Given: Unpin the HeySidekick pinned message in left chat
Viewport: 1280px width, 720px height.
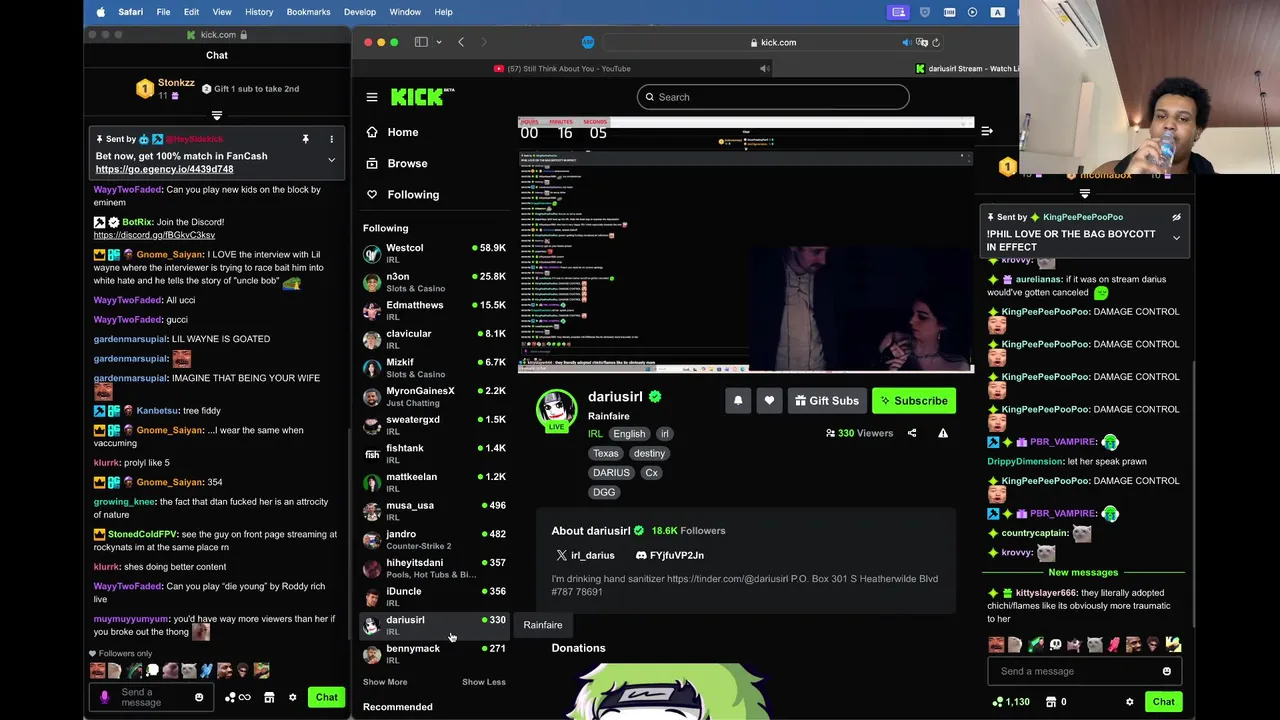Looking at the screenshot, I should pos(306,139).
